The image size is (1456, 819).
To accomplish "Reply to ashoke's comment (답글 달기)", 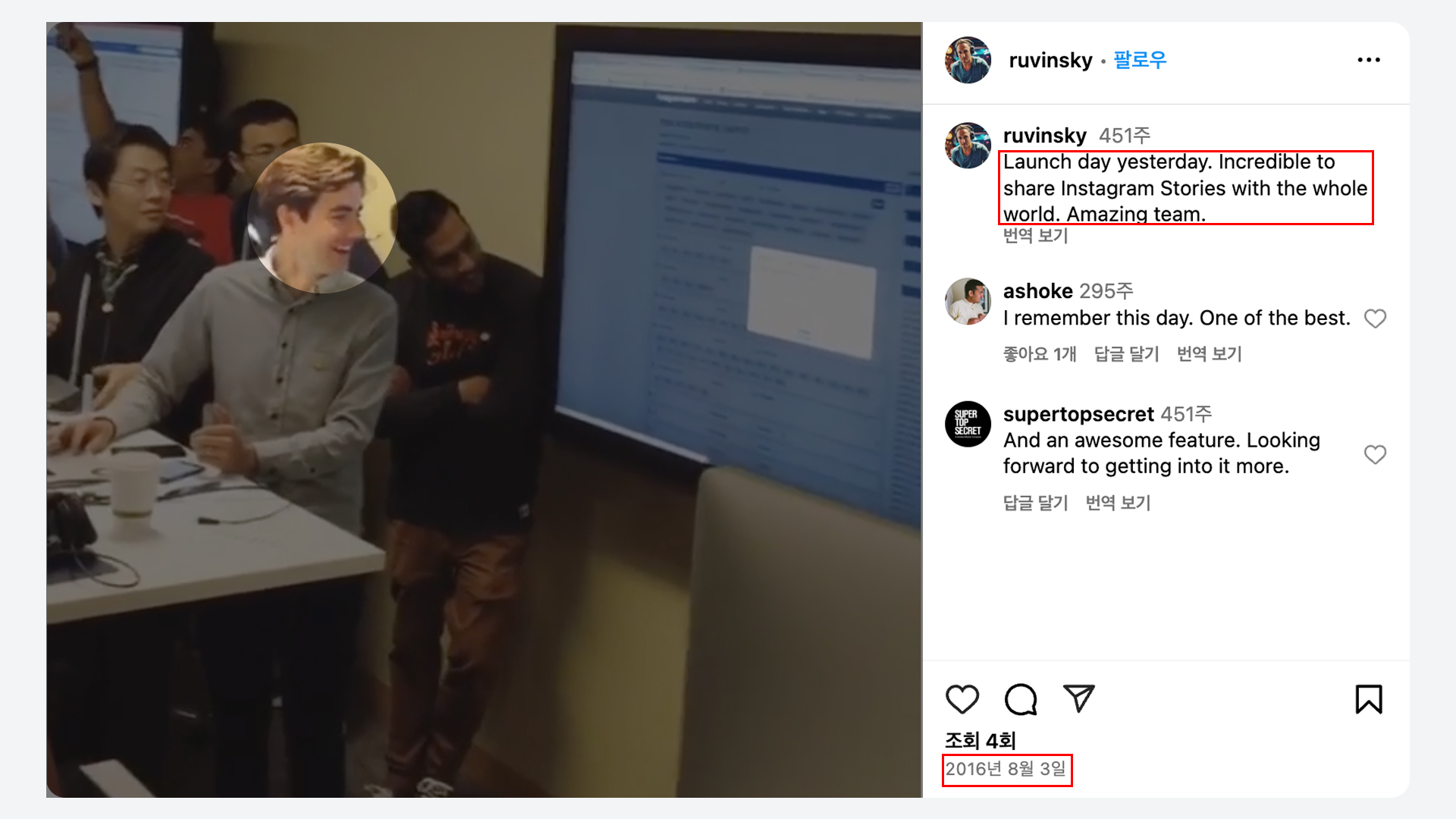I will click(1126, 354).
